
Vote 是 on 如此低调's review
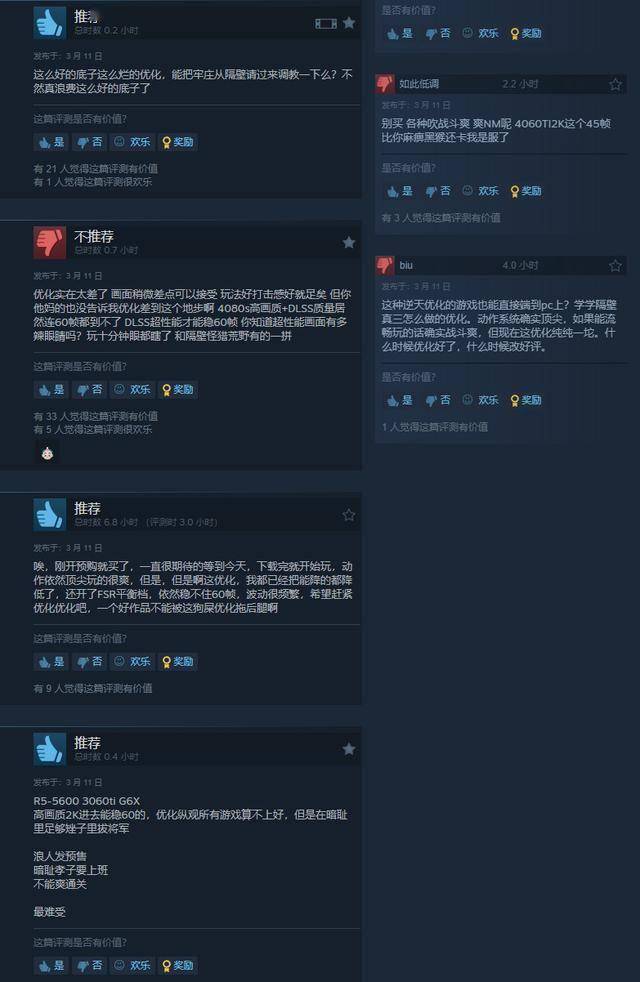tap(399, 191)
